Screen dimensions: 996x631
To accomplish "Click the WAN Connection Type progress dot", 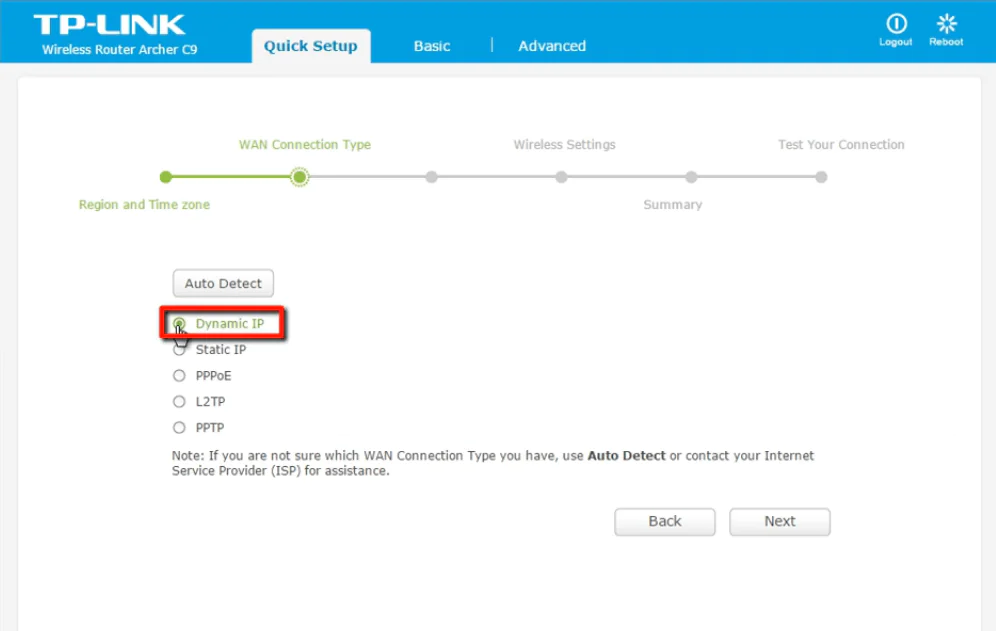I will tap(300, 177).
